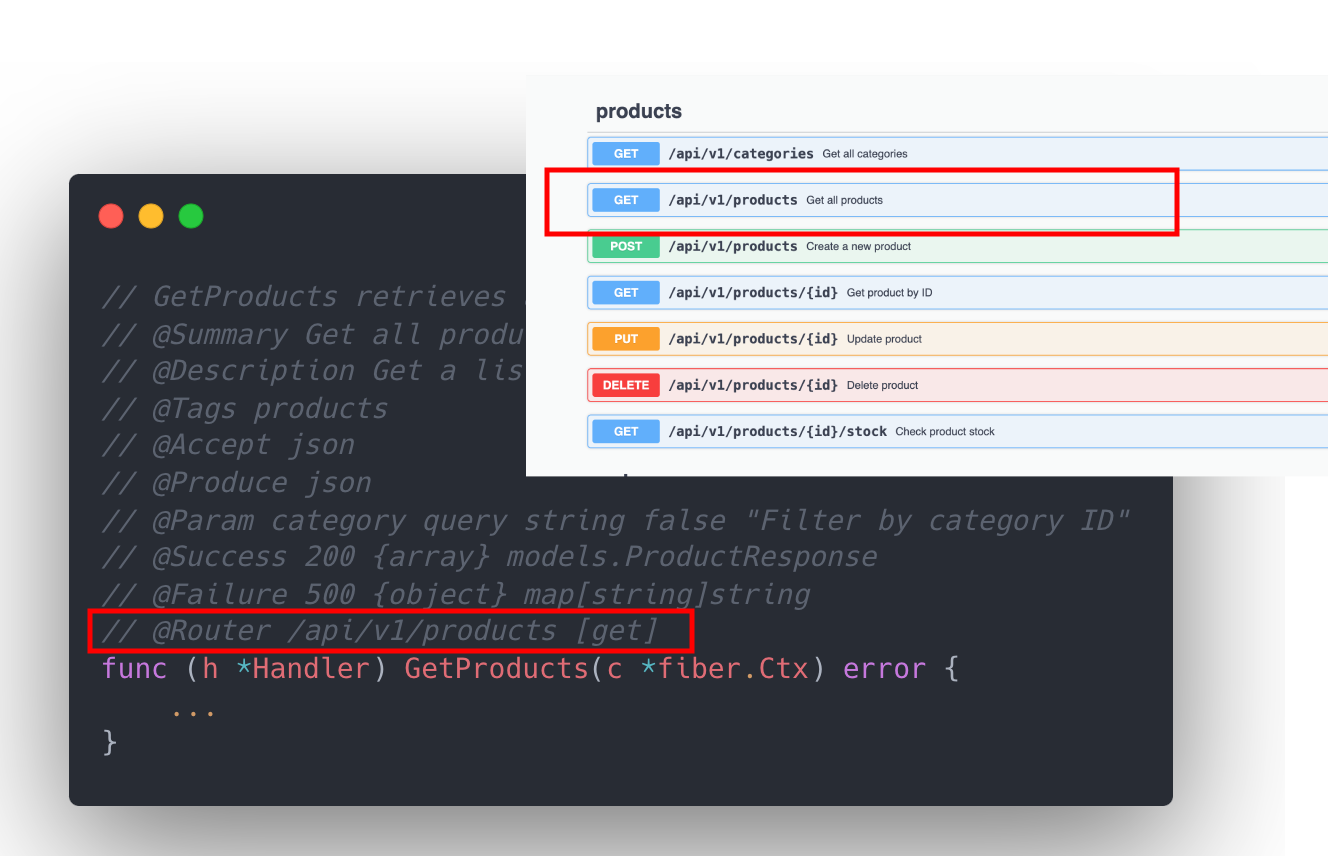Click the POST badge for creating a product
The width and height of the screenshot is (1328, 856).
624,246
